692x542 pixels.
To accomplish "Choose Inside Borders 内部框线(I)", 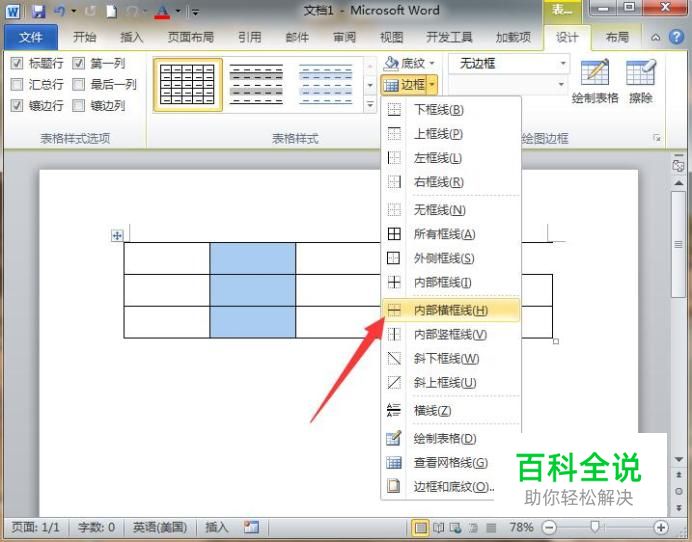I will click(451, 282).
